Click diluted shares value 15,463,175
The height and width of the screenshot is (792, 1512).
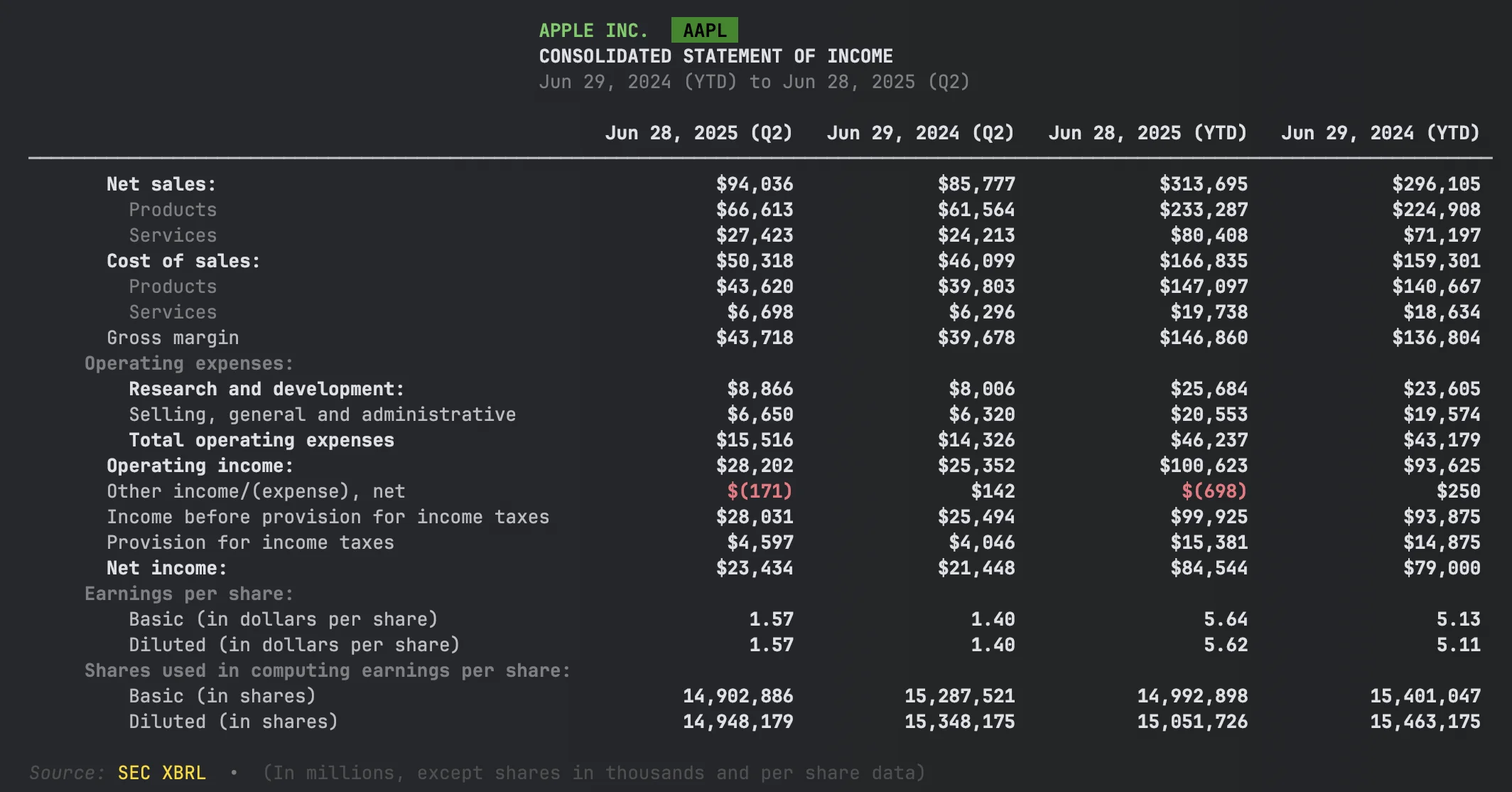(x=1425, y=722)
